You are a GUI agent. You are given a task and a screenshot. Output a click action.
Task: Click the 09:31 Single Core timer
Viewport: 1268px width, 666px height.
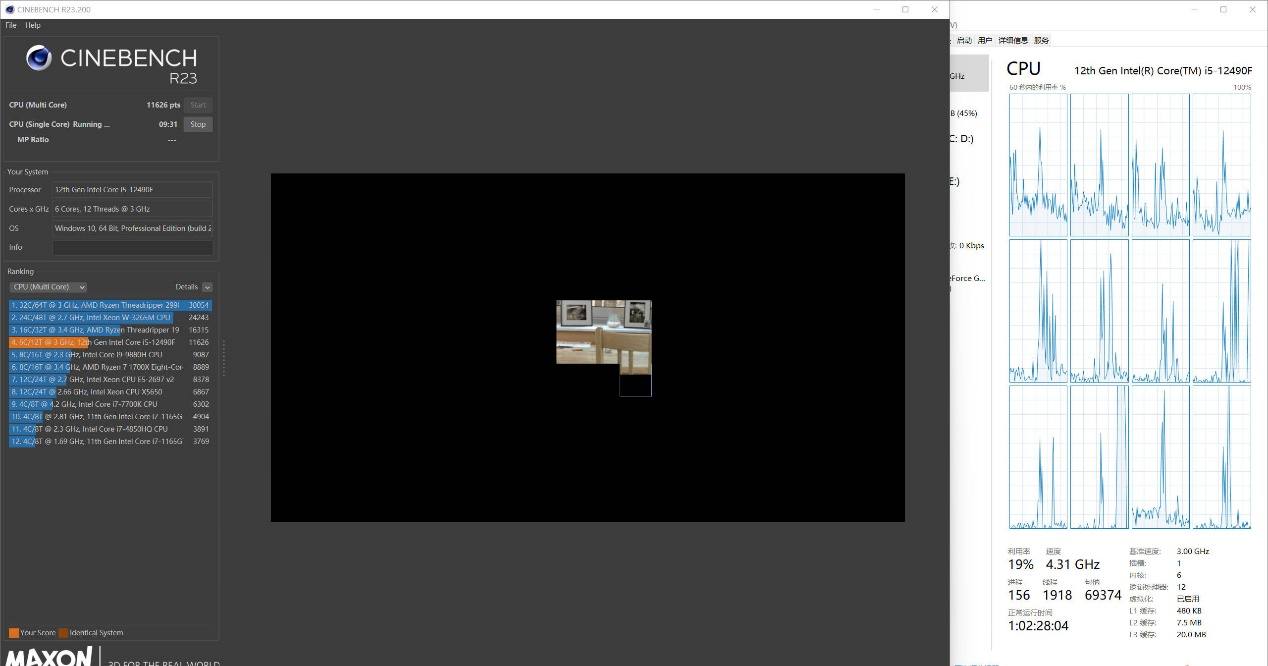pos(168,124)
